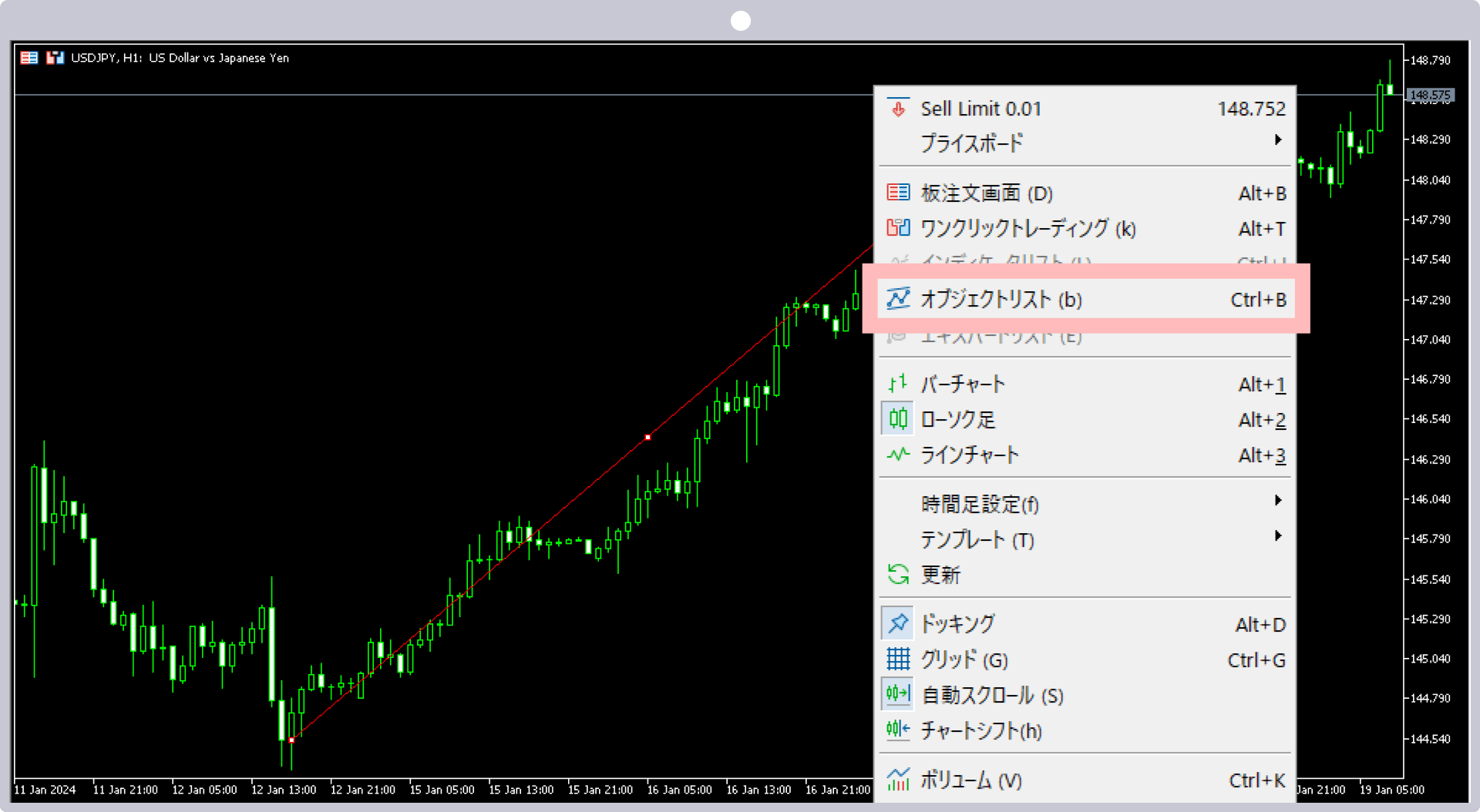The width and height of the screenshot is (1480, 812).
Task: Select Sell Limit 0.01 at 148.752
Action: [1085, 109]
